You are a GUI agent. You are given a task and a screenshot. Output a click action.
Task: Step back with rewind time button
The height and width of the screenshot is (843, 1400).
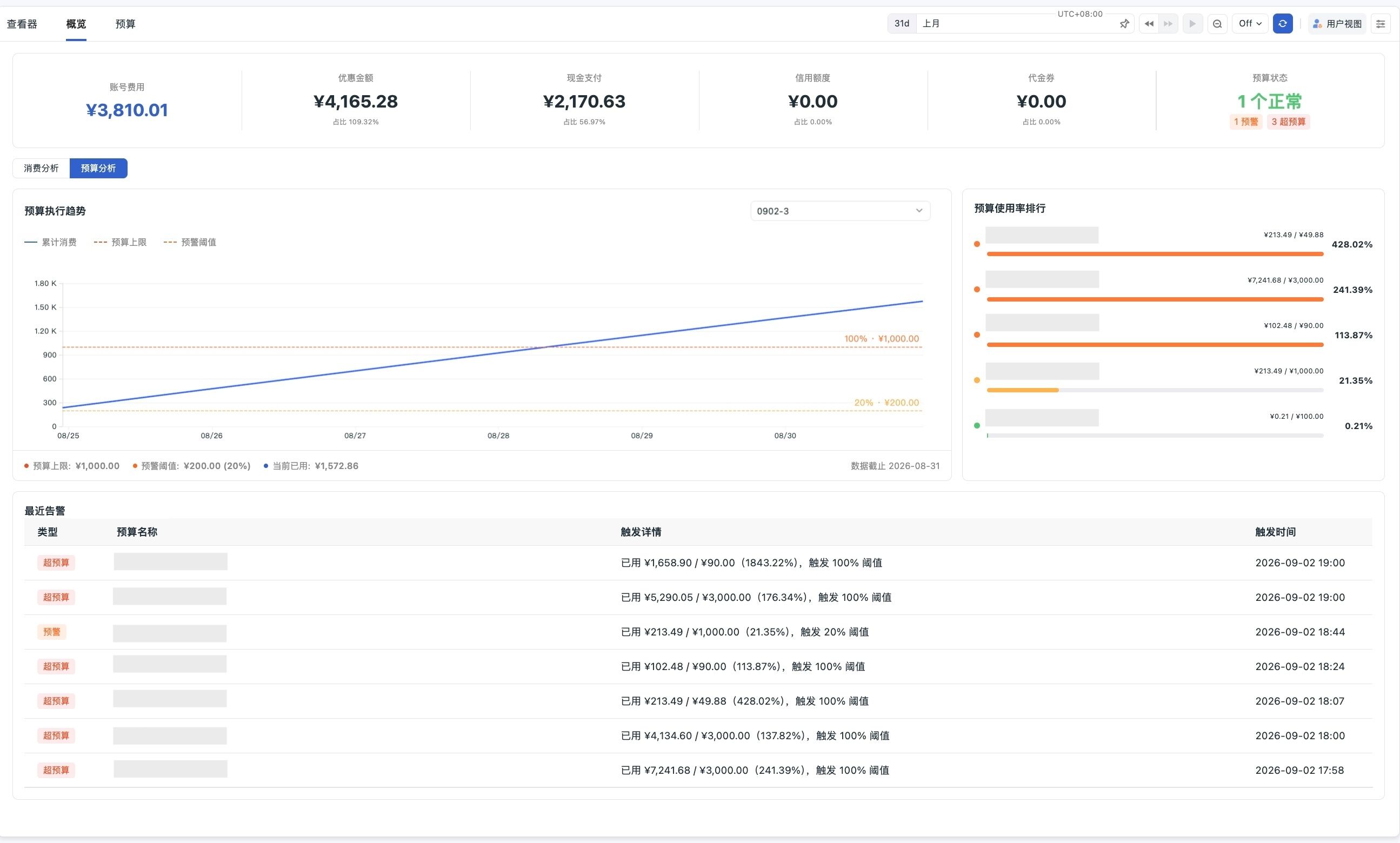[x=1149, y=24]
